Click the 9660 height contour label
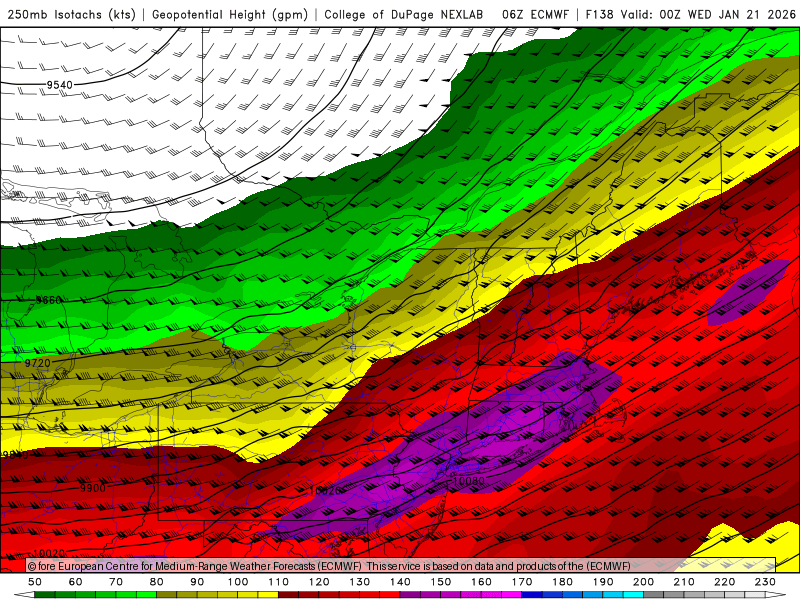 pos(48,300)
